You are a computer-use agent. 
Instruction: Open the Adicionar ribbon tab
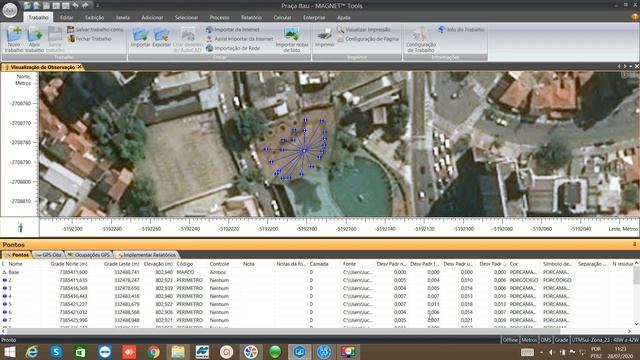pyautogui.click(x=152, y=18)
